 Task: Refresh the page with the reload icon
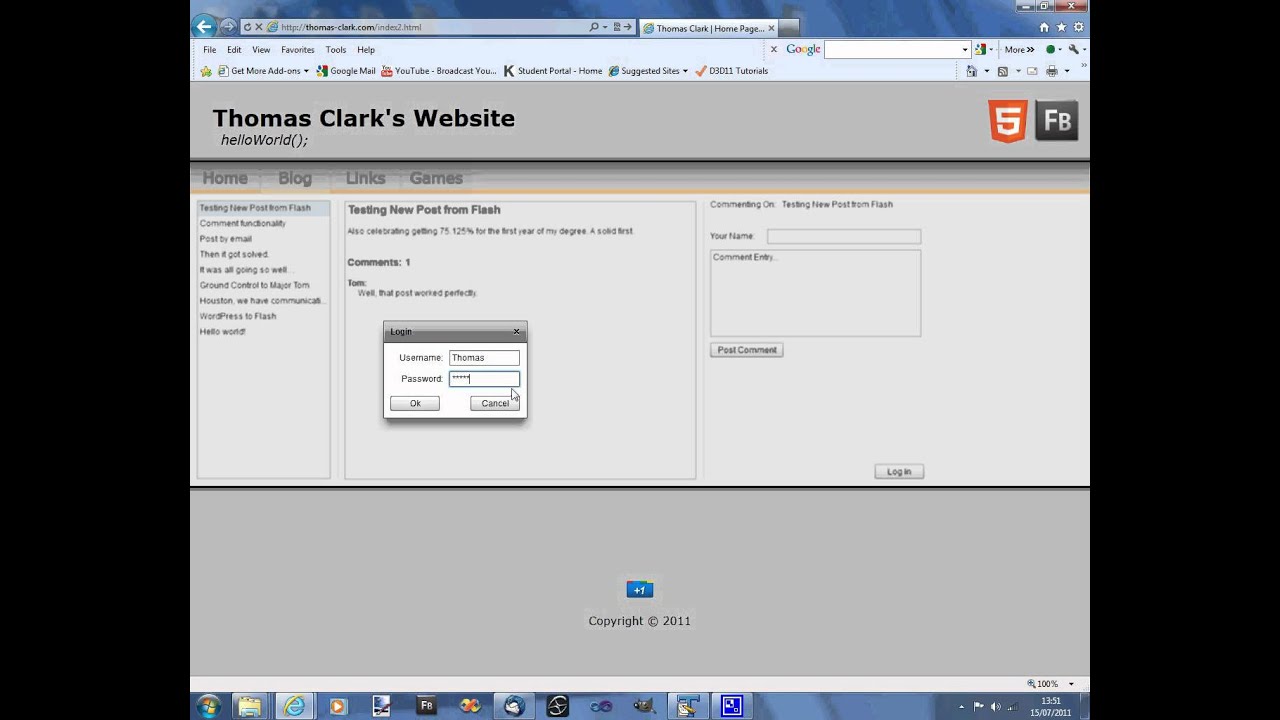point(247,27)
